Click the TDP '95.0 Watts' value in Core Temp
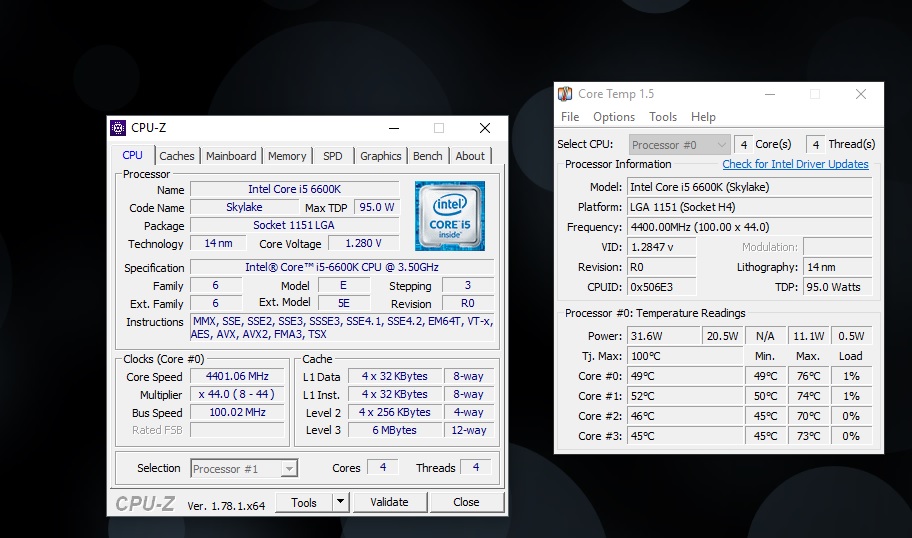 tap(838, 287)
